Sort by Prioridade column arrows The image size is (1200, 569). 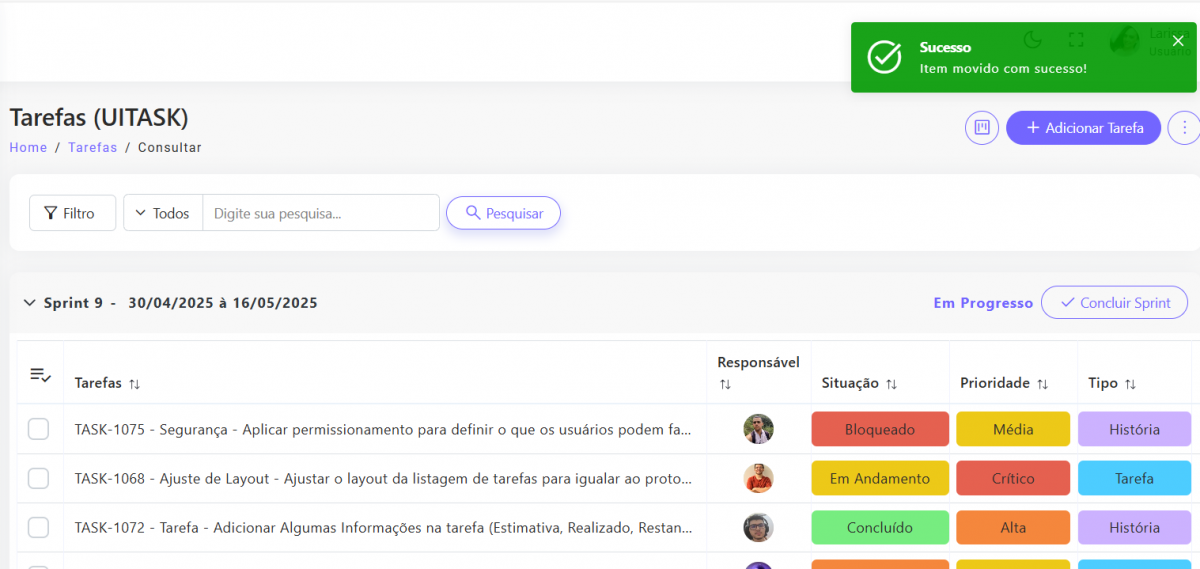coord(1042,384)
